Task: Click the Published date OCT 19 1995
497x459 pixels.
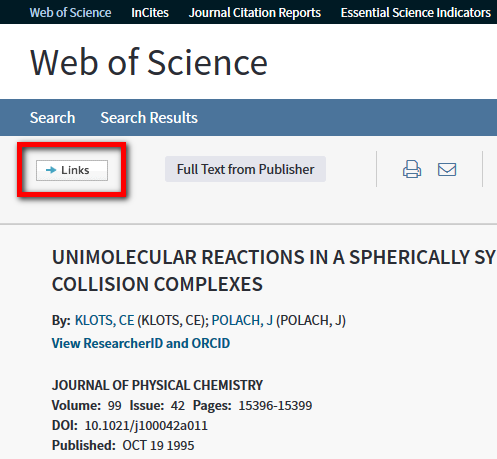Action: click(x=158, y=446)
